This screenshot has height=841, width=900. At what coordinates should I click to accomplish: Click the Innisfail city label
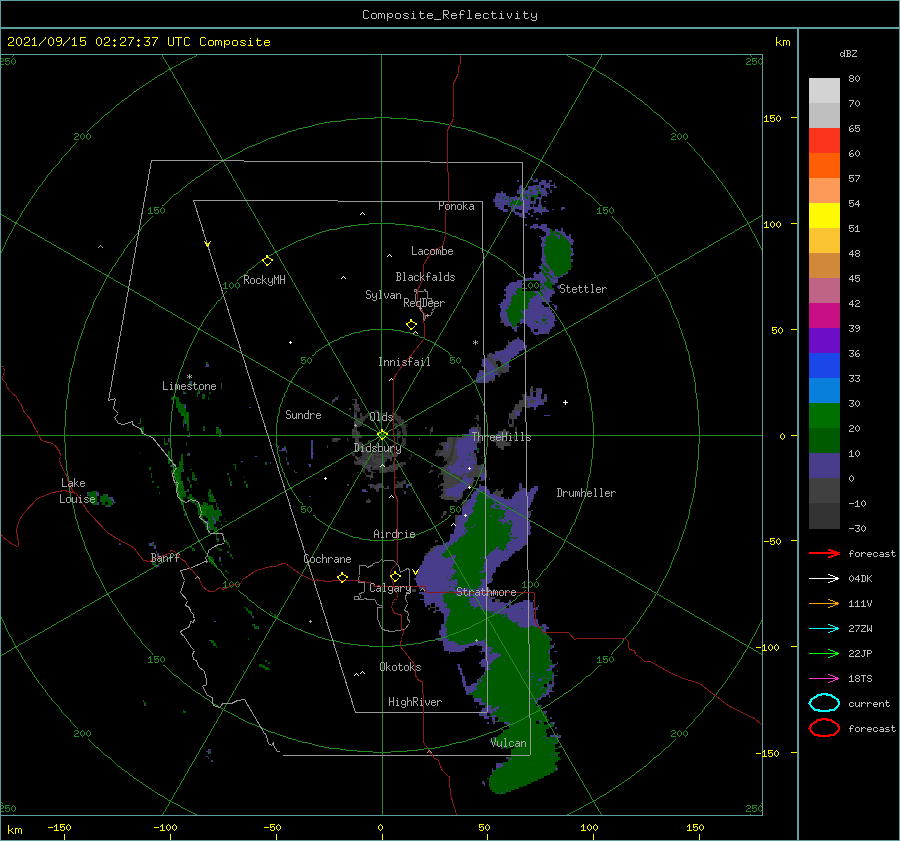click(x=404, y=362)
